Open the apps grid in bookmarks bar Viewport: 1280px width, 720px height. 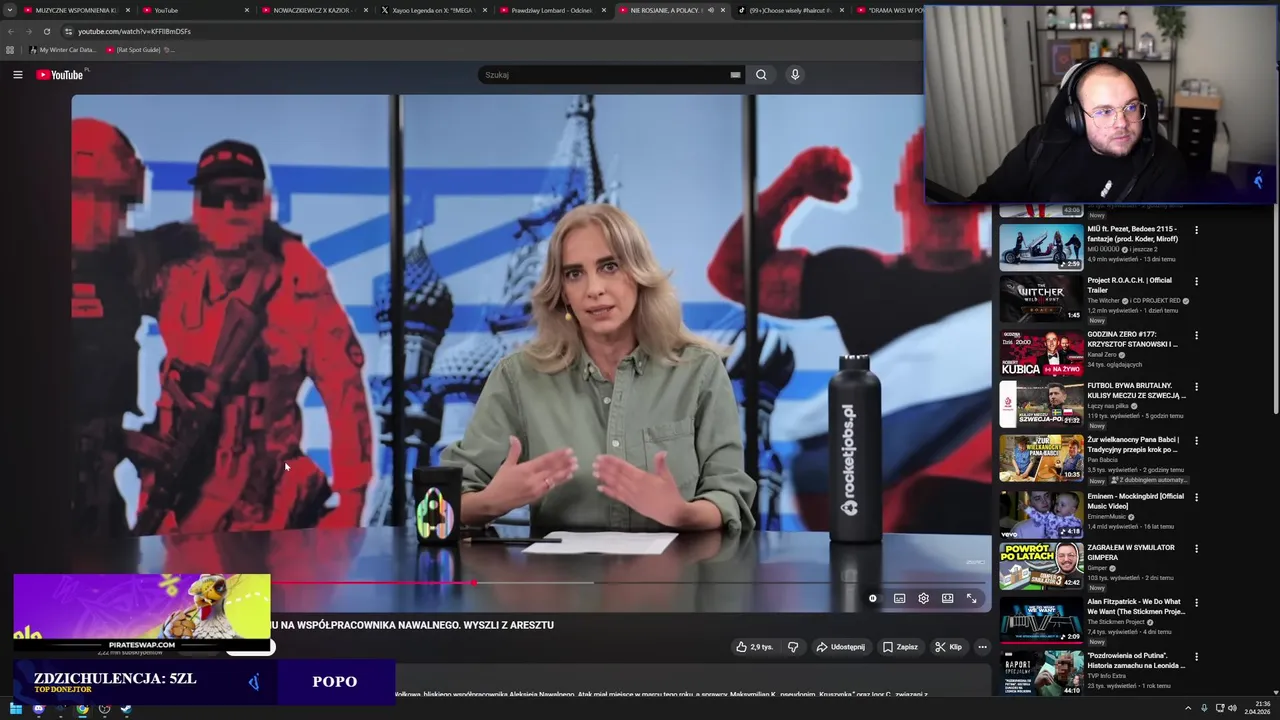pyautogui.click(x=10, y=49)
